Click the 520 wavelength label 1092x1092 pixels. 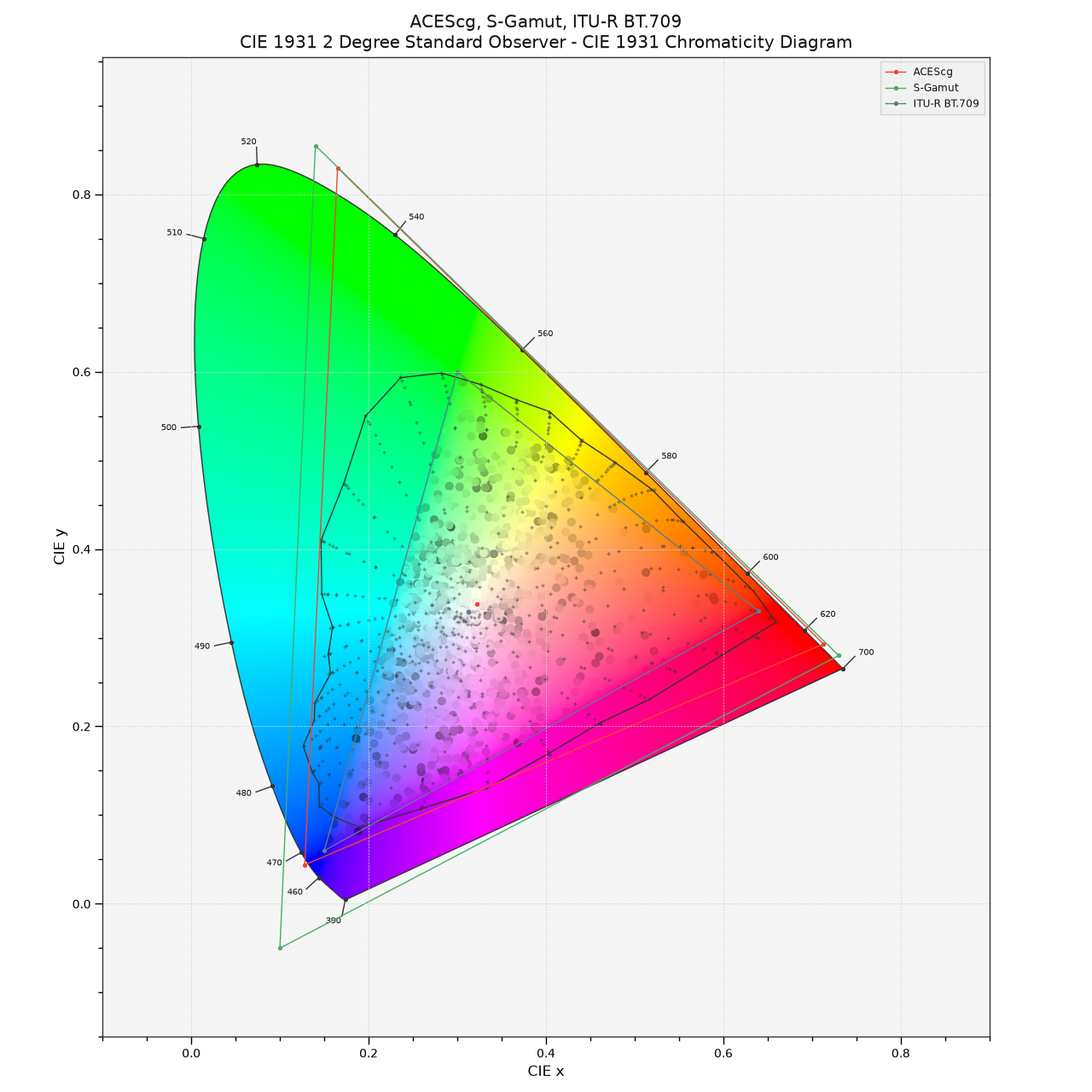coord(248,142)
